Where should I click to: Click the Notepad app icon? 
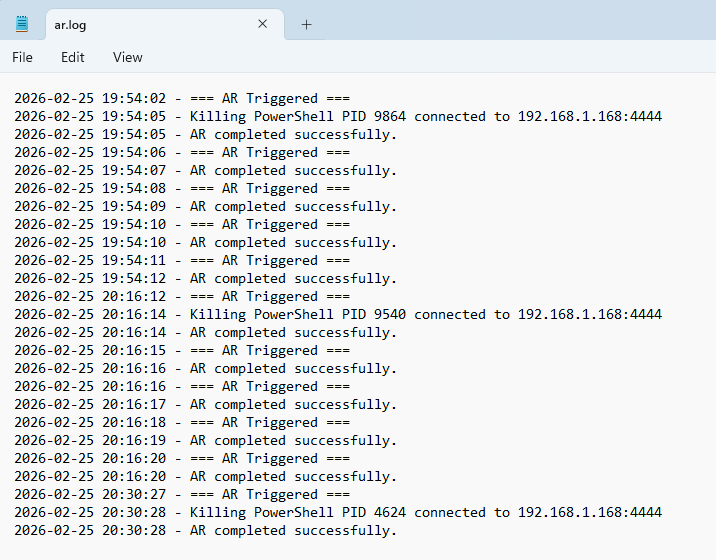click(22, 24)
